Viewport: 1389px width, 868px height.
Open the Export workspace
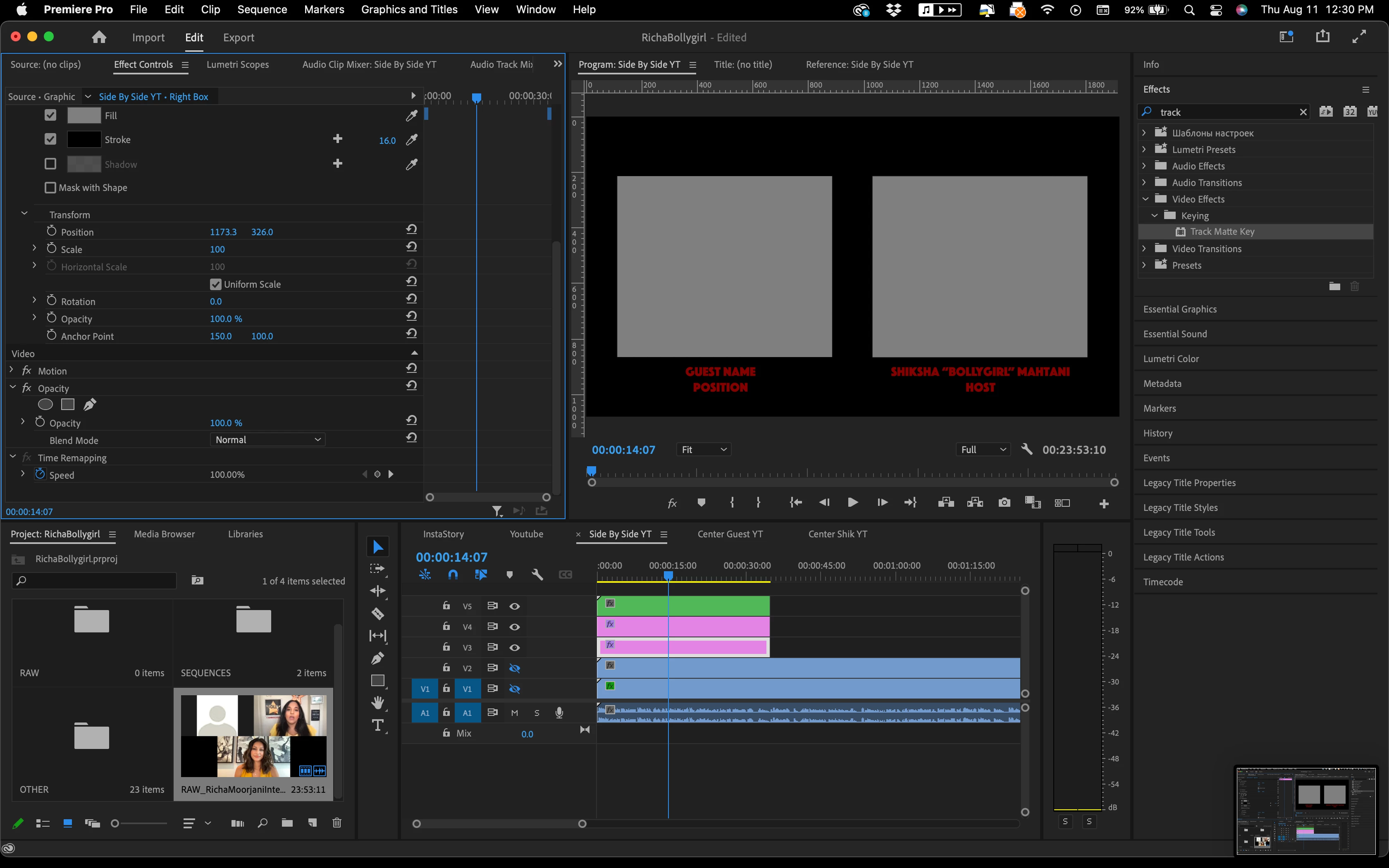[238, 37]
